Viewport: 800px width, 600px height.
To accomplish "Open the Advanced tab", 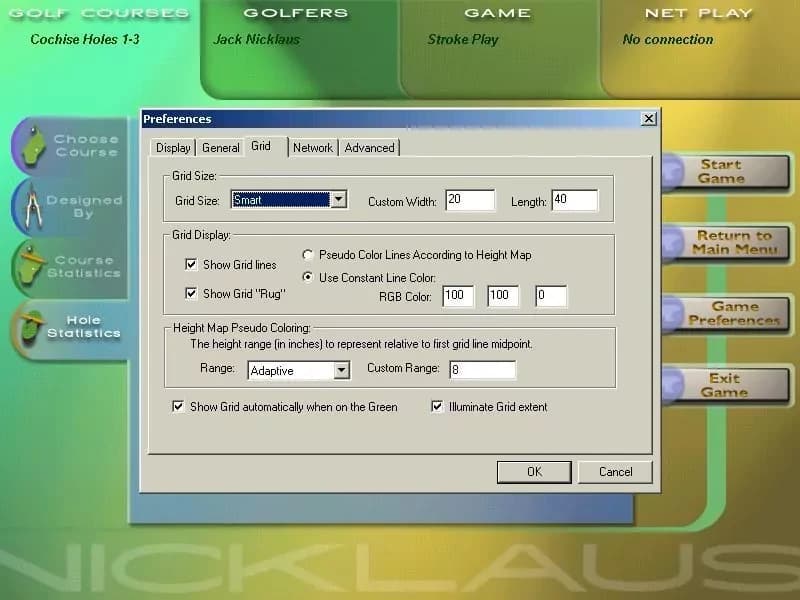I will [369, 147].
